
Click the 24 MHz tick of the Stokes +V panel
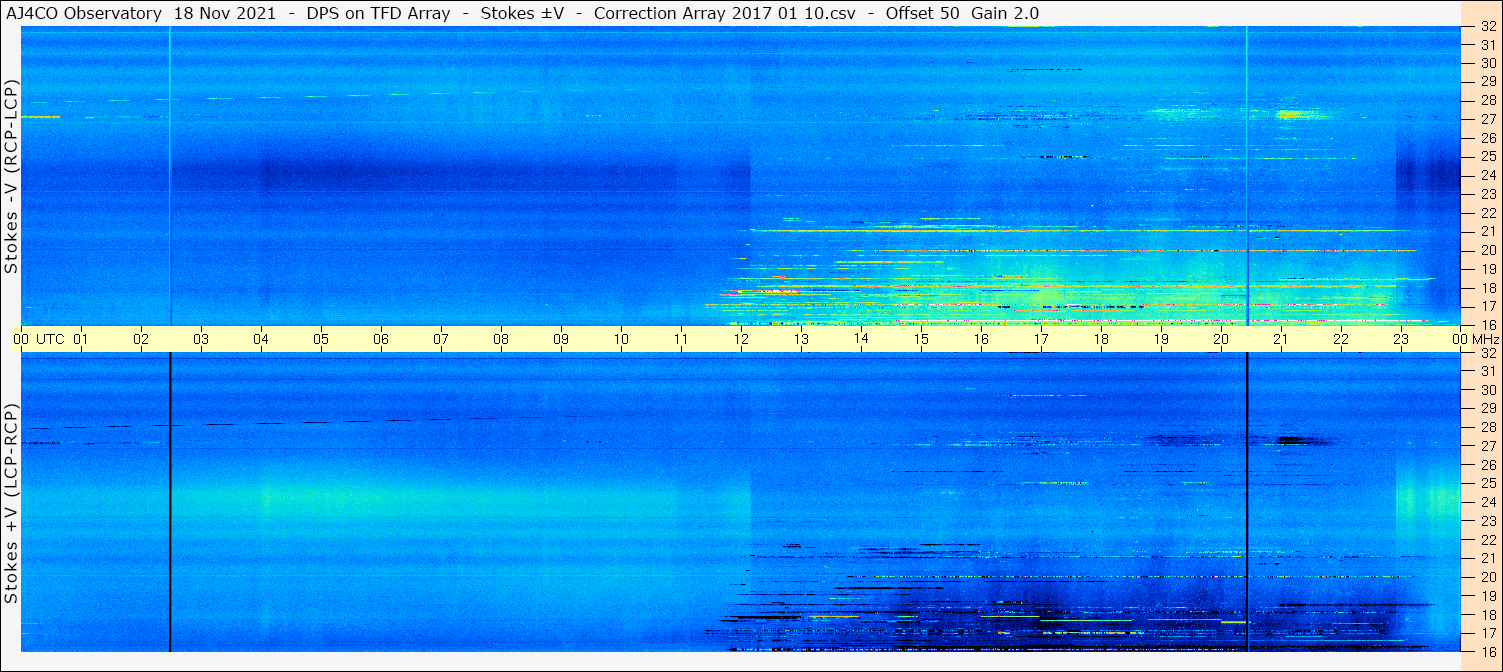click(x=1488, y=502)
